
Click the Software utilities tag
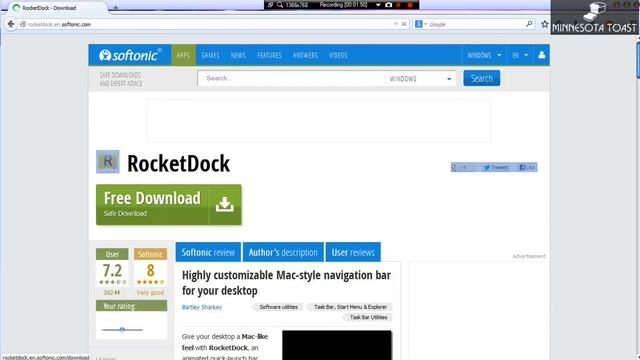[x=278, y=307]
